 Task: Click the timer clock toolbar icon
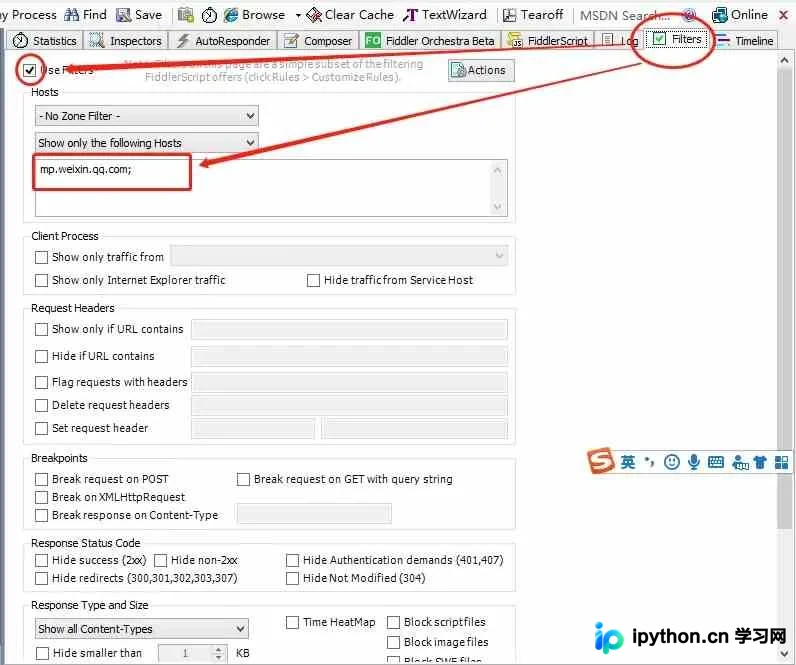(x=209, y=15)
